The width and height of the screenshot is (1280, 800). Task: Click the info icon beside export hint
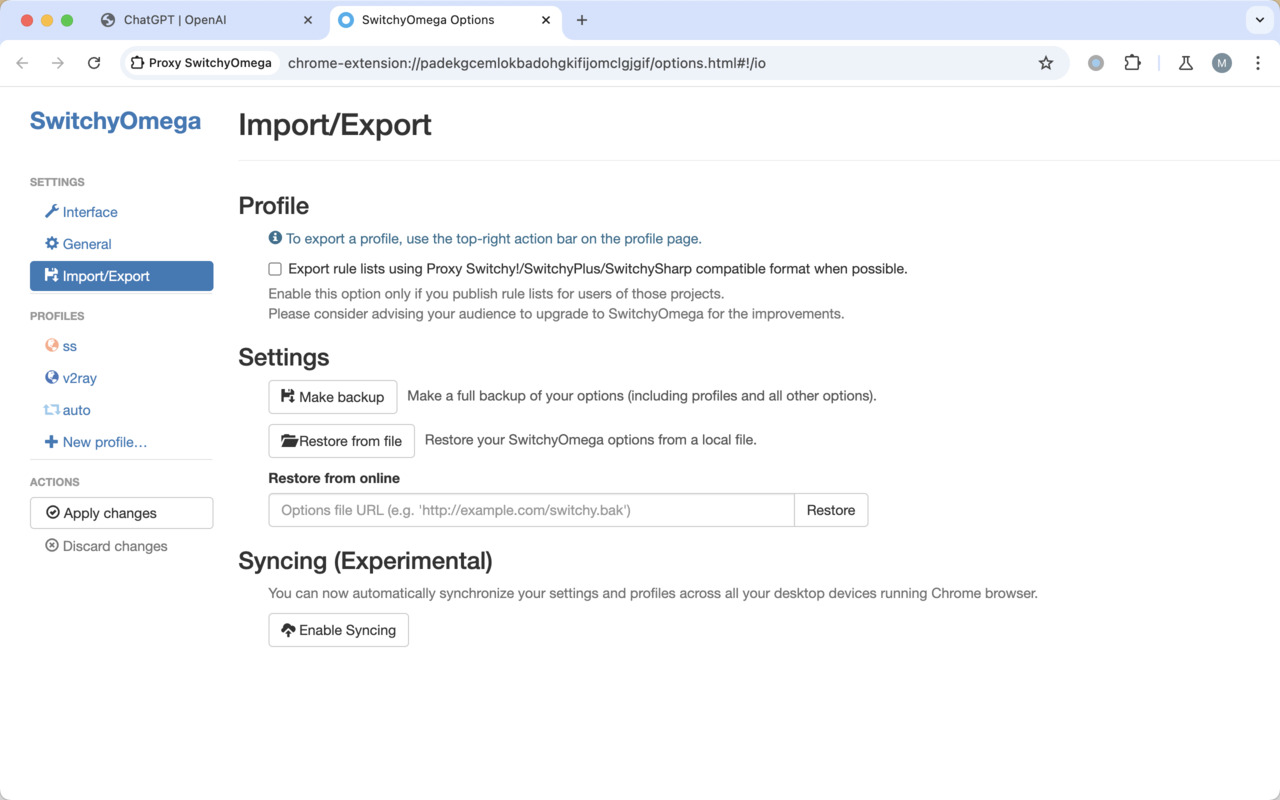tap(275, 238)
